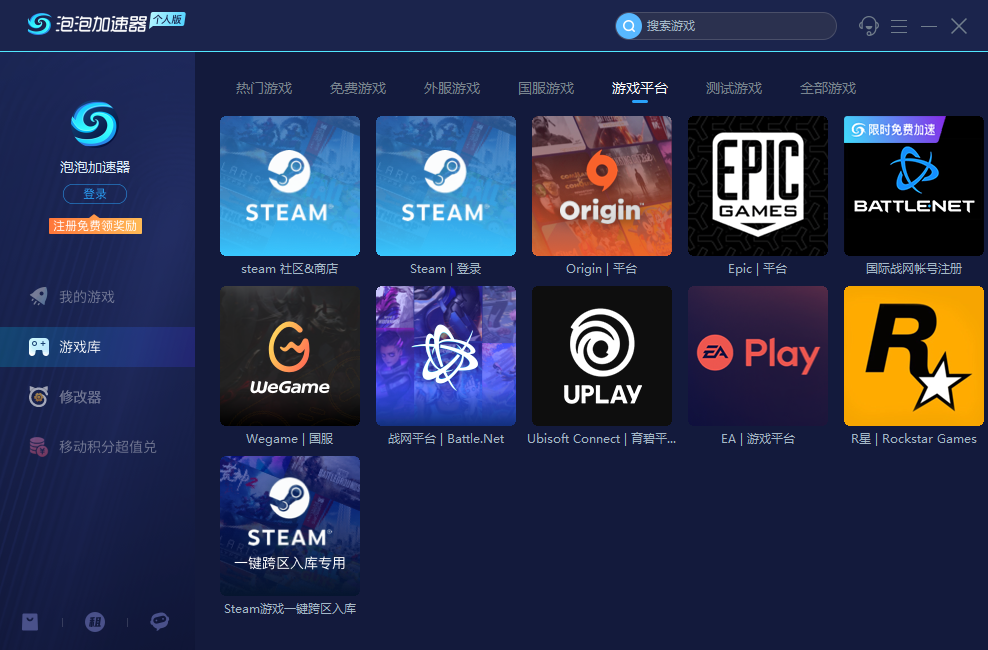
Task: Switch to 测试游戏 tab
Action: coord(734,88)
